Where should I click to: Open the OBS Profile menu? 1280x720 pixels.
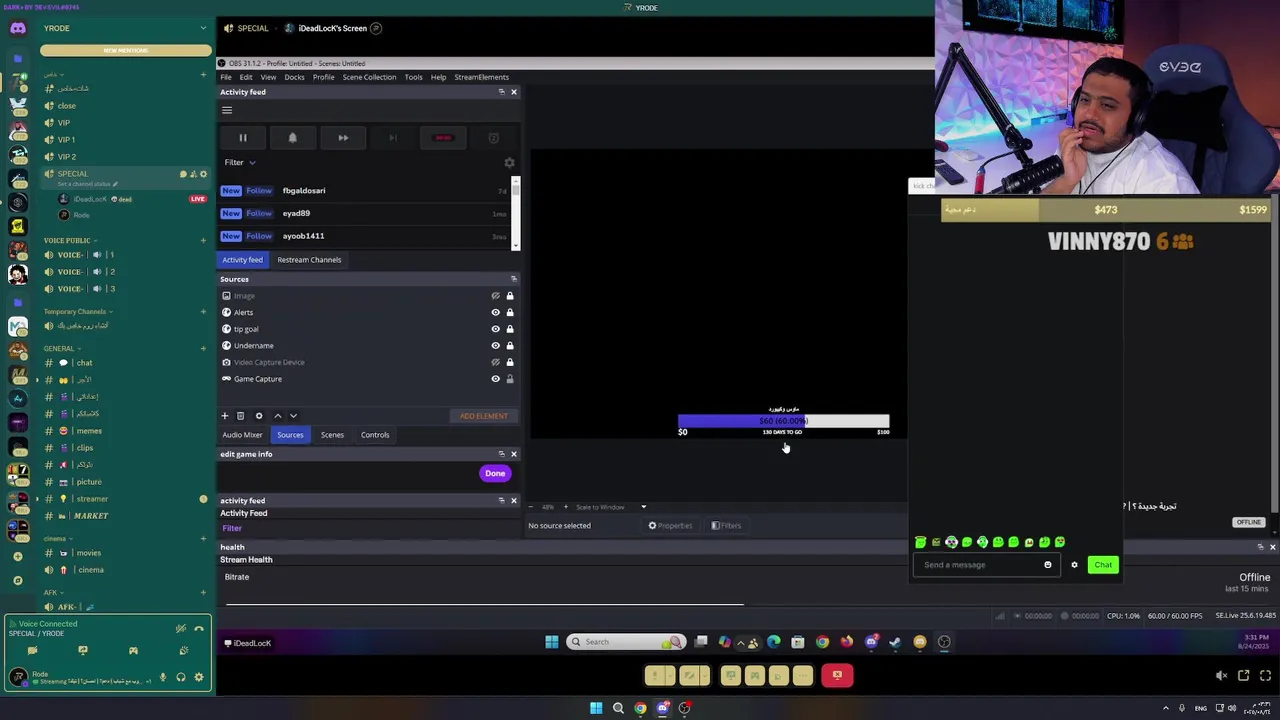pos(323,77)
